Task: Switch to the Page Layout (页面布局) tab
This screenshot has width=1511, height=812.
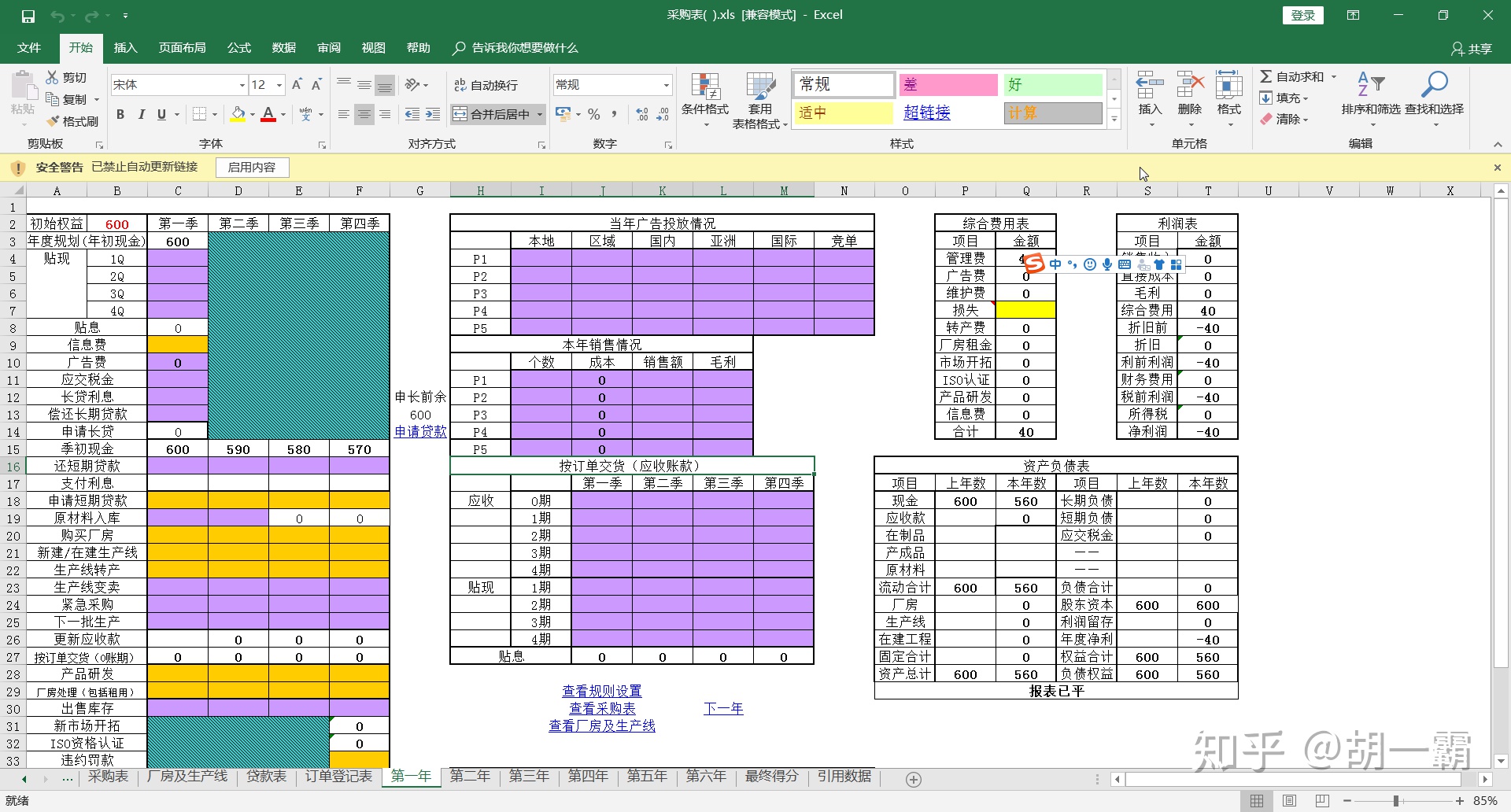Action: click(182, 48)
